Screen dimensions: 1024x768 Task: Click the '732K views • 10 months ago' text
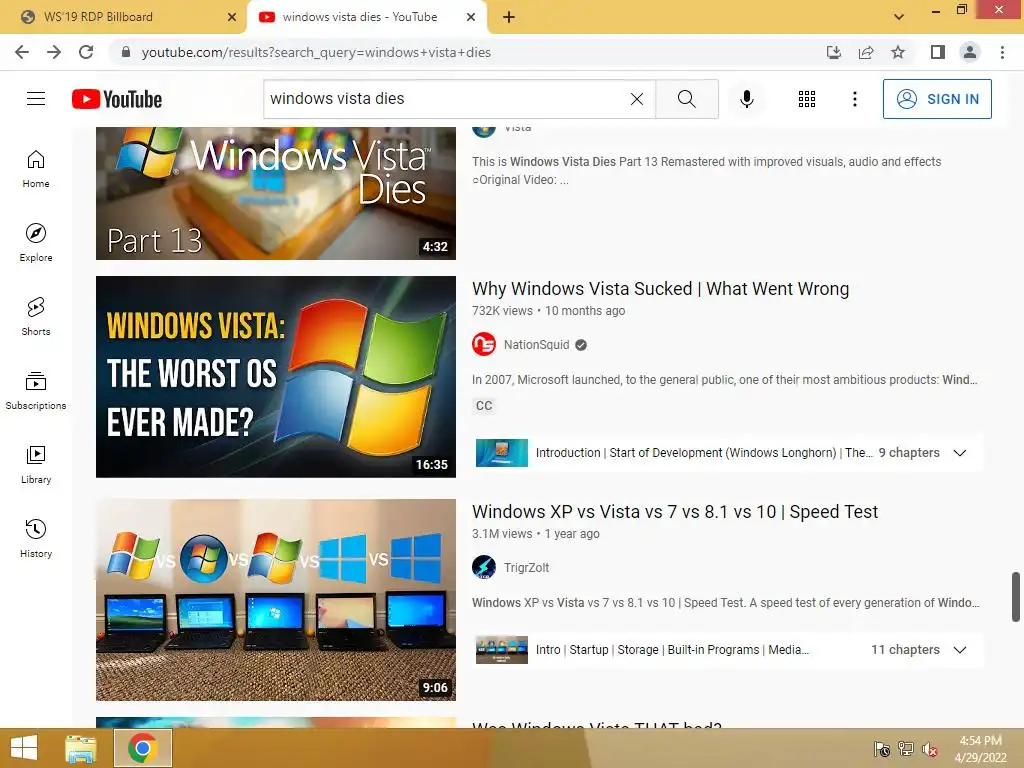[549, 311]
